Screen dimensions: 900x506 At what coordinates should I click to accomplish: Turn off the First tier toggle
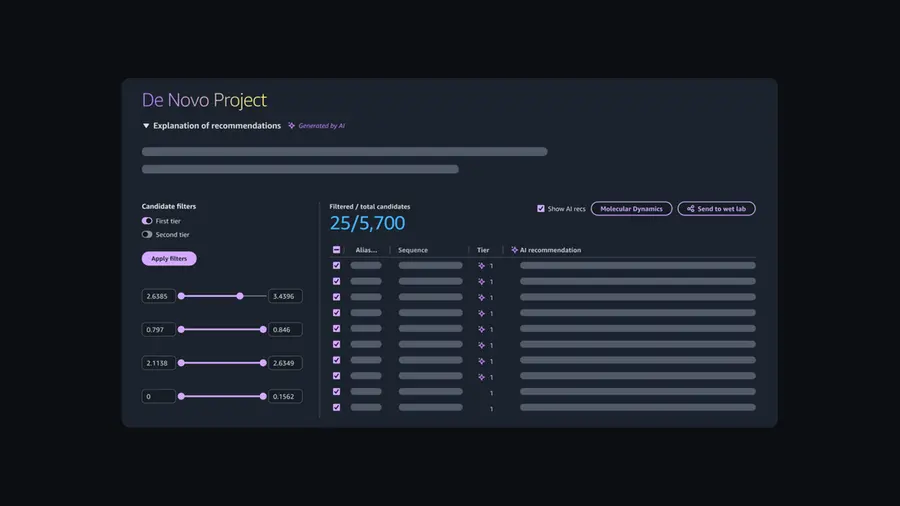tap(147, 221)
